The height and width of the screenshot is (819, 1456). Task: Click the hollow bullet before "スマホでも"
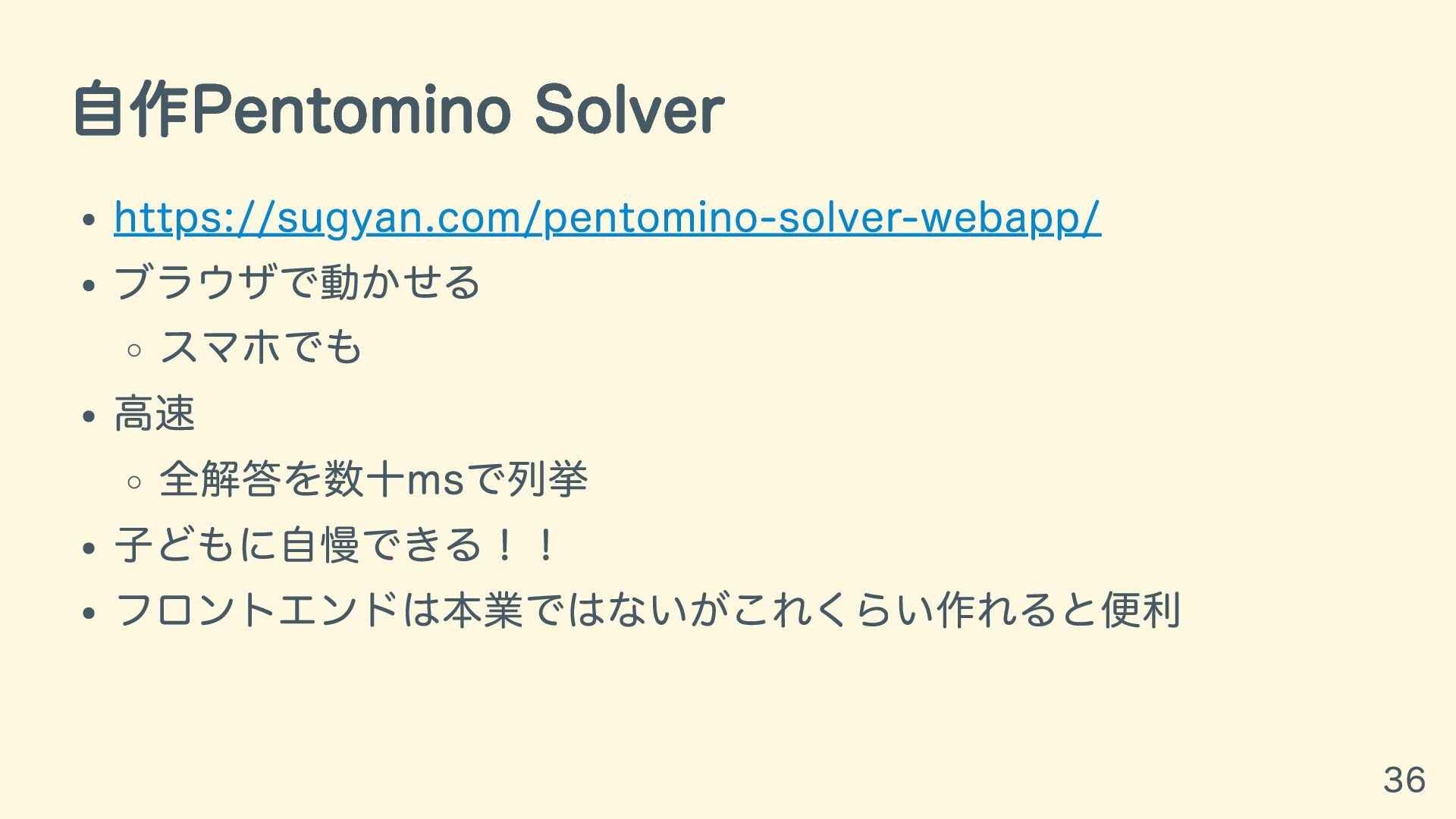pos(135,350)
